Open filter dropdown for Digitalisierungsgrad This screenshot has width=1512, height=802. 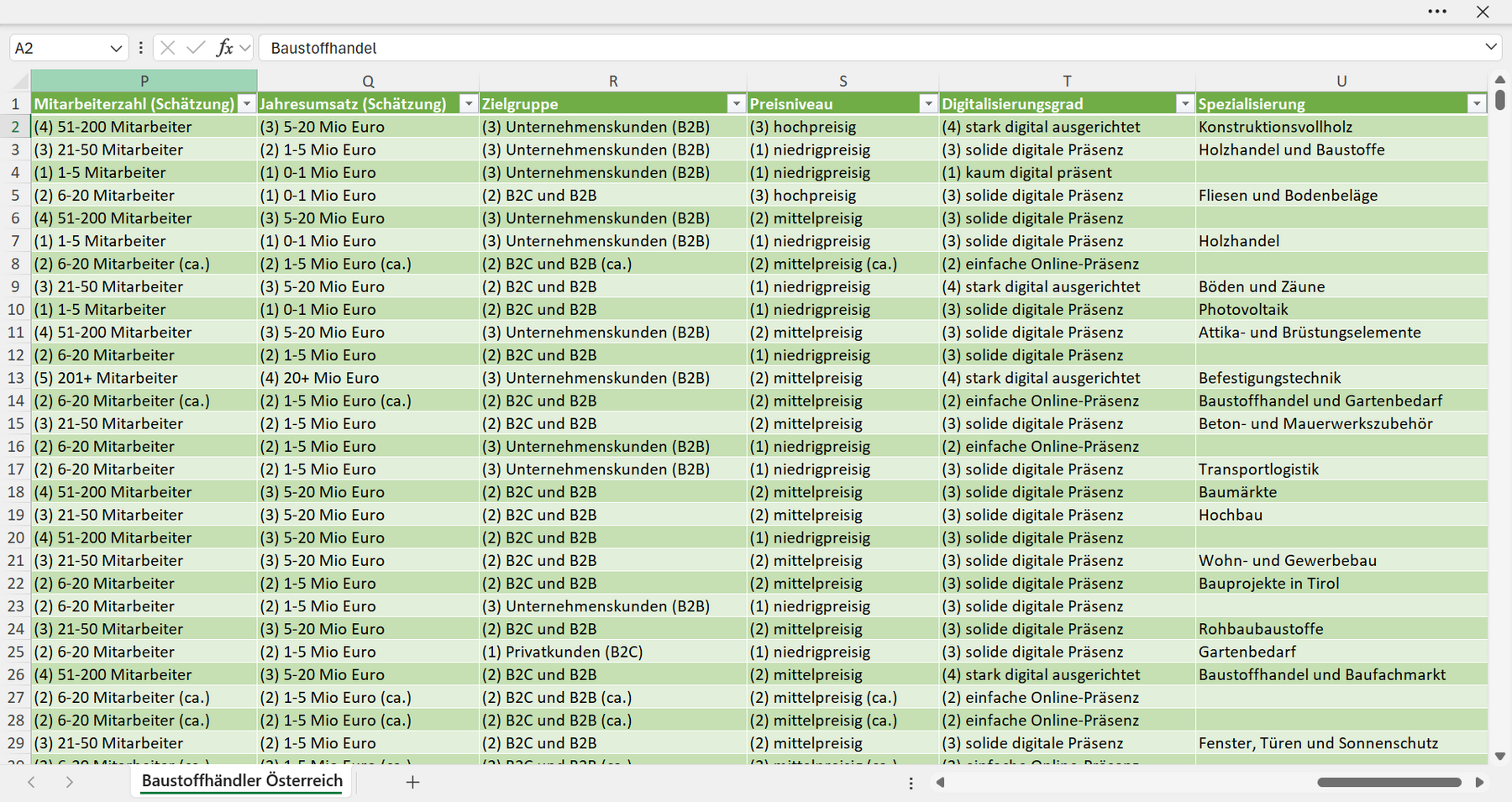click(x=1185, y=104)
